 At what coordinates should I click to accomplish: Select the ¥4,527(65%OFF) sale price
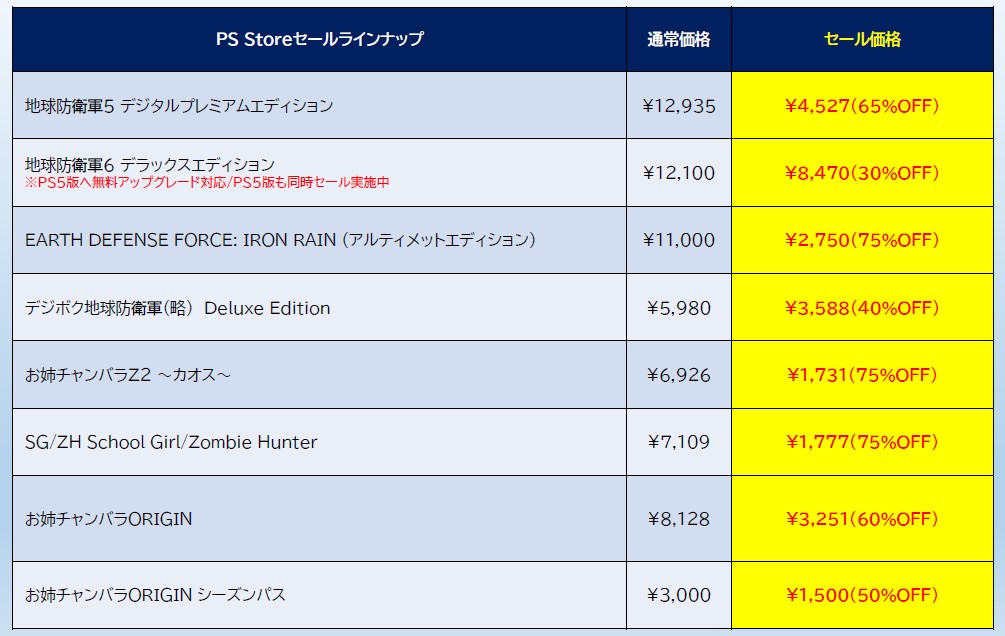(x=862, y=106)
